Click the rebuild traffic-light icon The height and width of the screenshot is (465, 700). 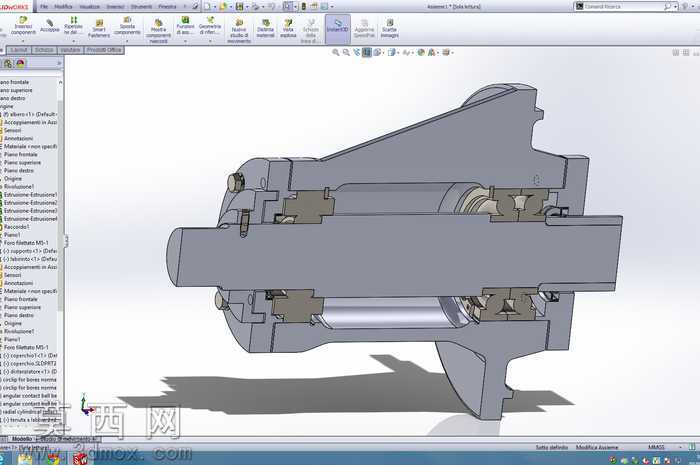304,6
